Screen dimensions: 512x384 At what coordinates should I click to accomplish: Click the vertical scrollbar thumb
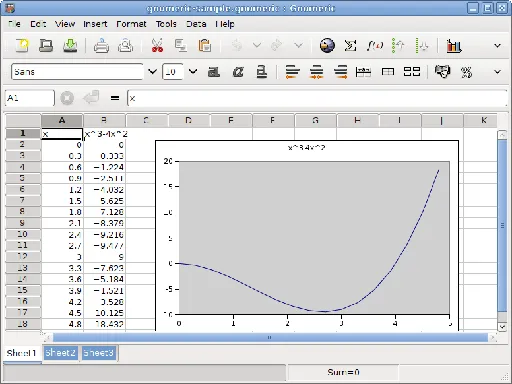pos(502,226)
